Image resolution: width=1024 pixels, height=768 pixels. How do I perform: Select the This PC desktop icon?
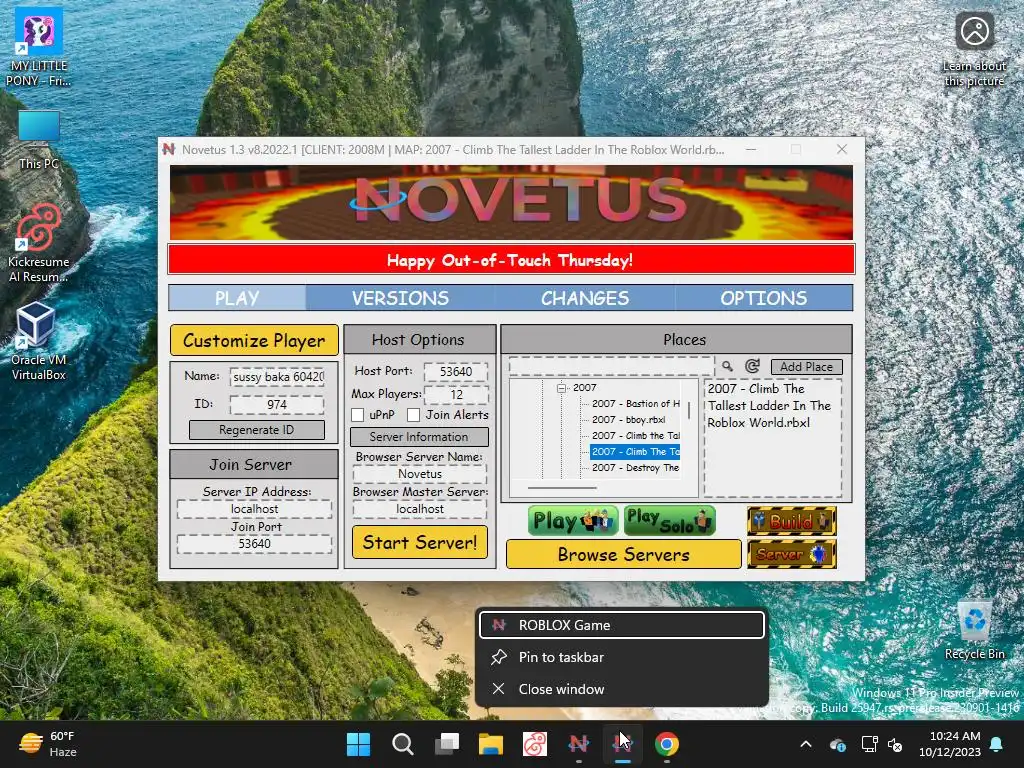pyautogui.click(x=39, y=140)
